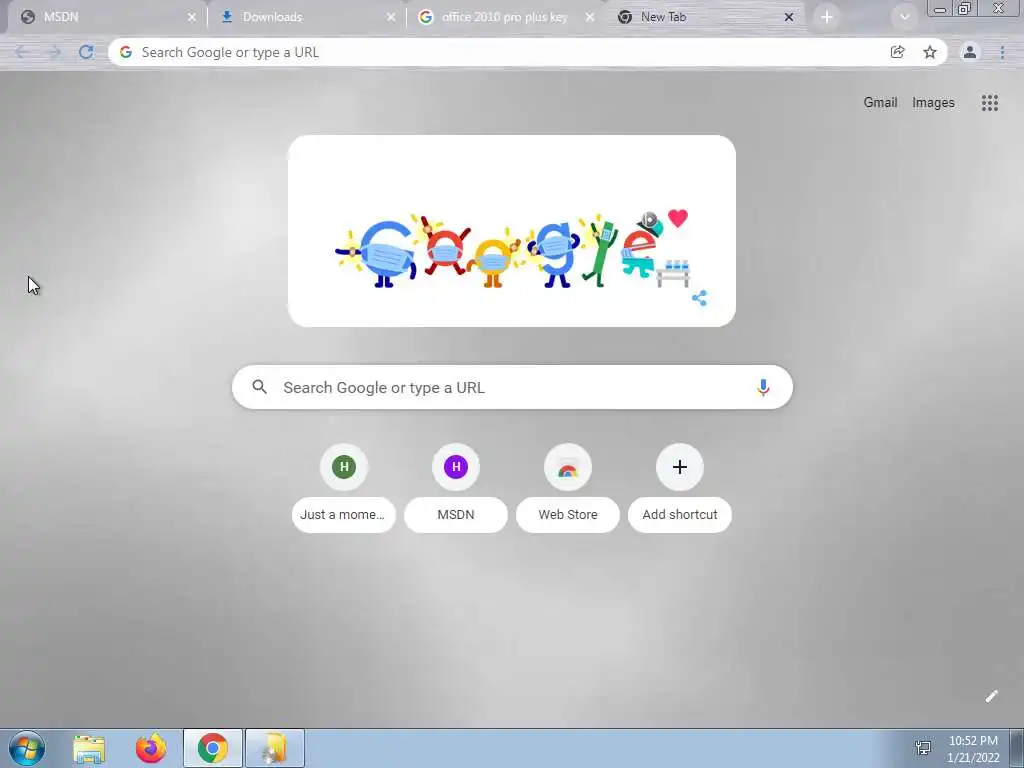This screenshot has height=768, width=1024.
Task: Bookmark this tab with the star icon
Action: point(930,52)
